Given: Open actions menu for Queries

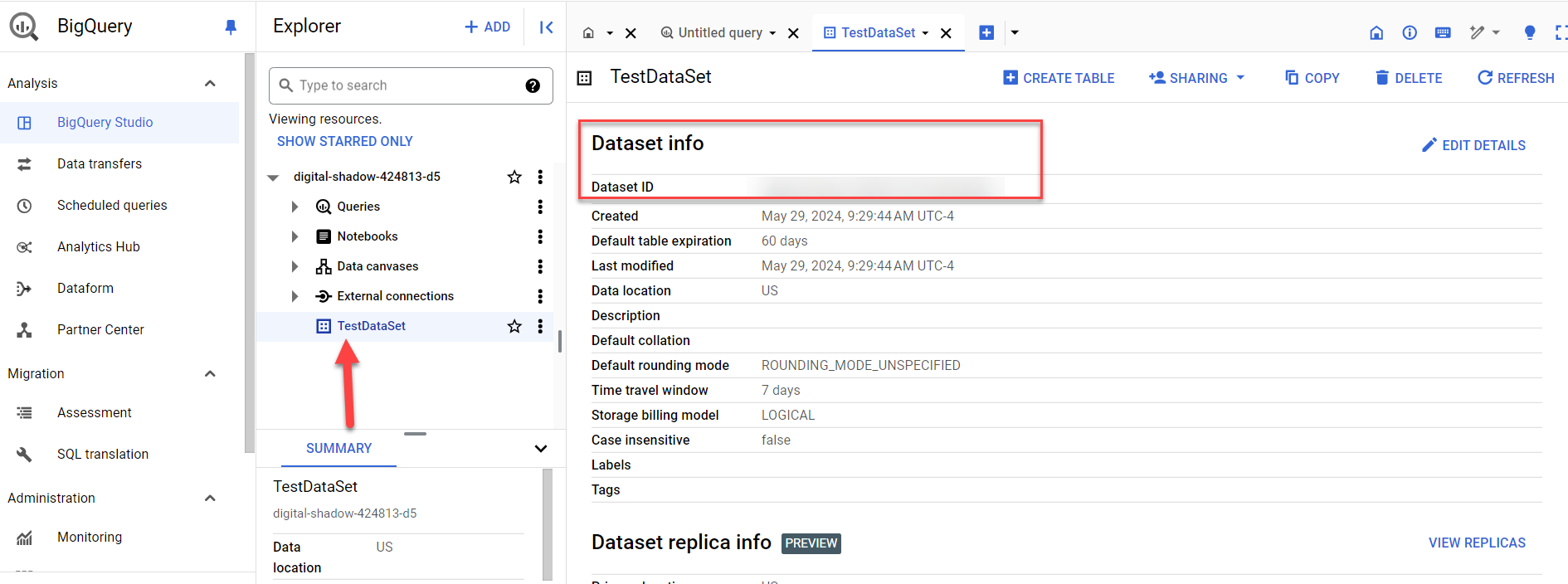Looking at the screenshot, I should click(x=540, y=207).
